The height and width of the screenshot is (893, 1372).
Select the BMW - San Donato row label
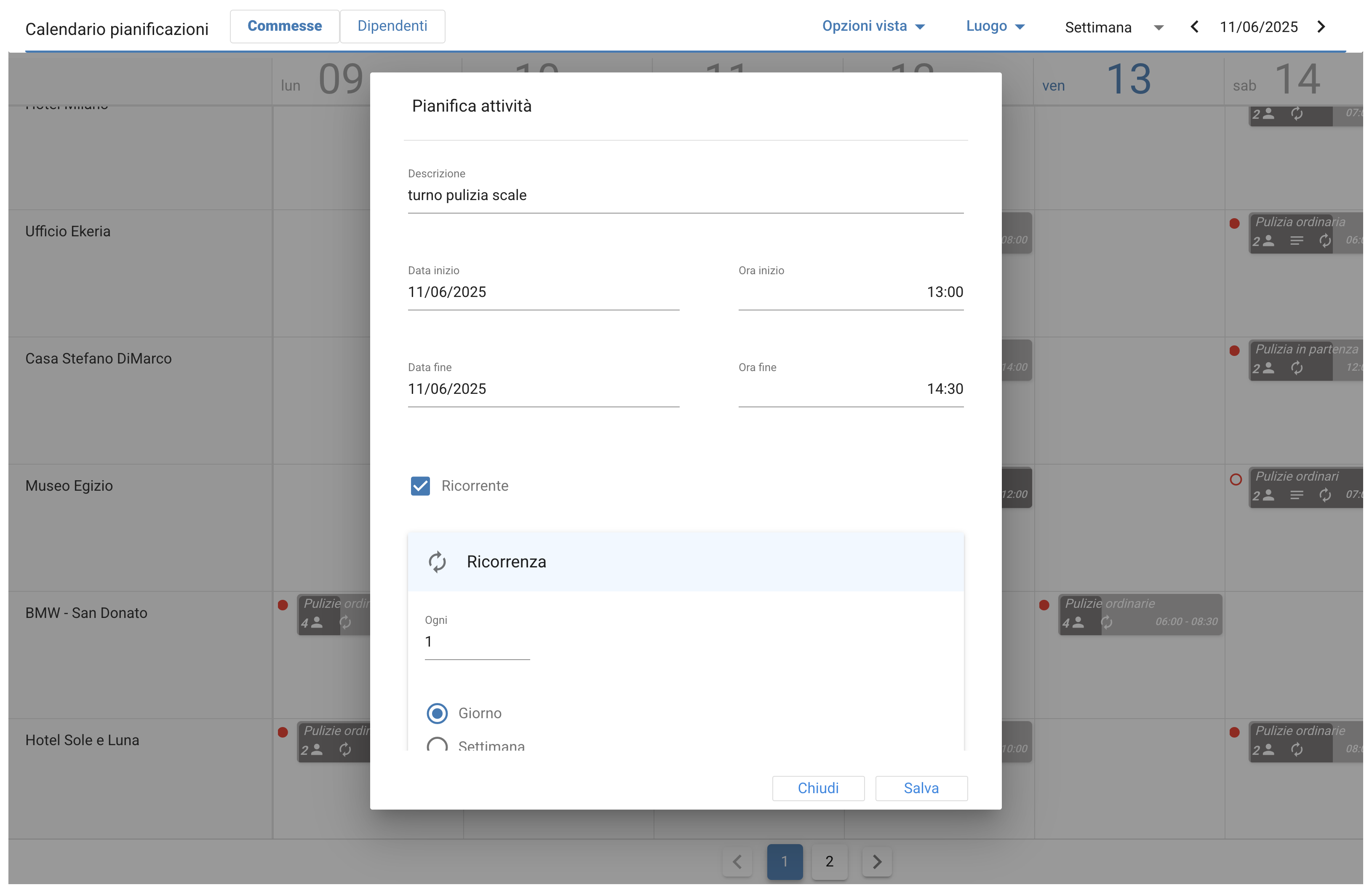click(x=86, y=613)
